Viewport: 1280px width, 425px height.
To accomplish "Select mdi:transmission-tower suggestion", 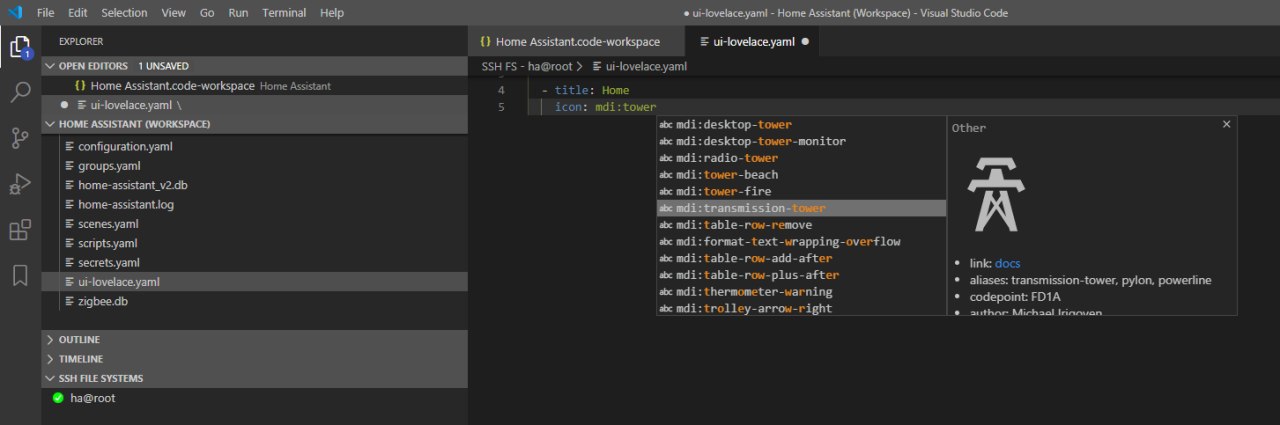I will click(x=750, y=208).
